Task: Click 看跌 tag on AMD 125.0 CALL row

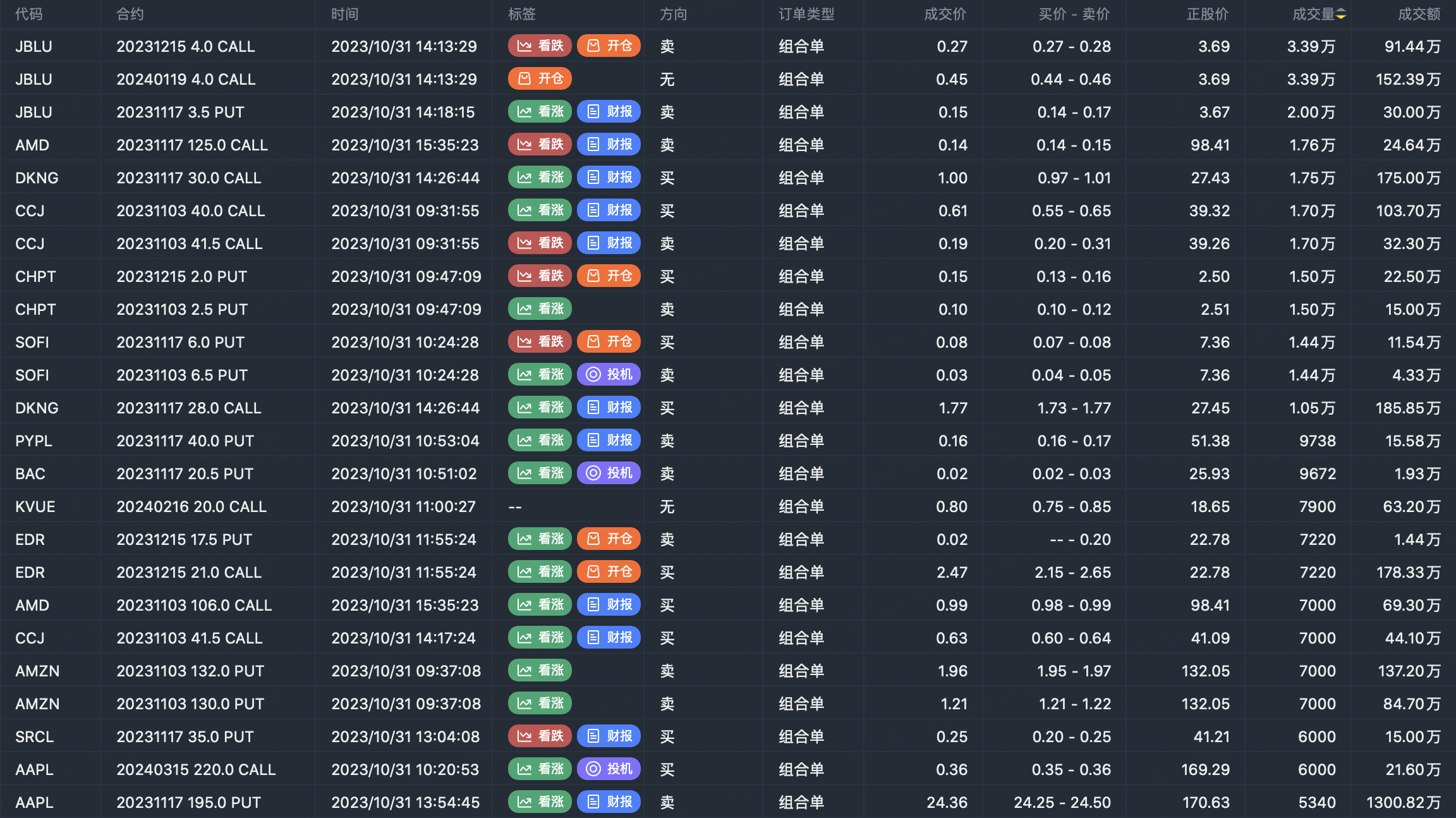Action: 540,144
